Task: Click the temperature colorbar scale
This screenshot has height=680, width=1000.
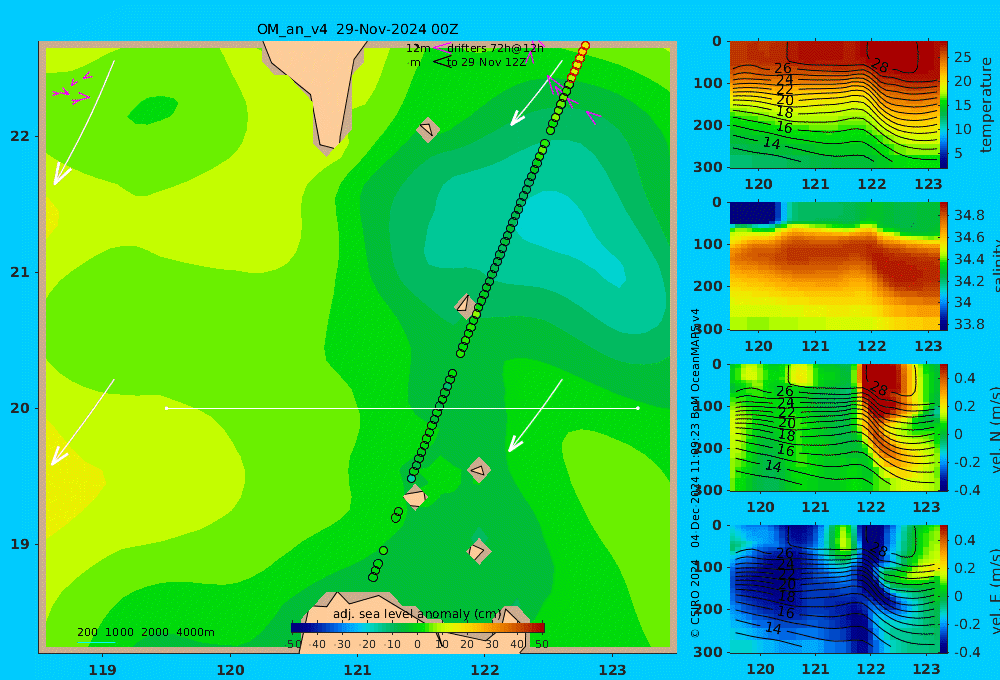Action: pyautogui.click(x=944, y=105)
